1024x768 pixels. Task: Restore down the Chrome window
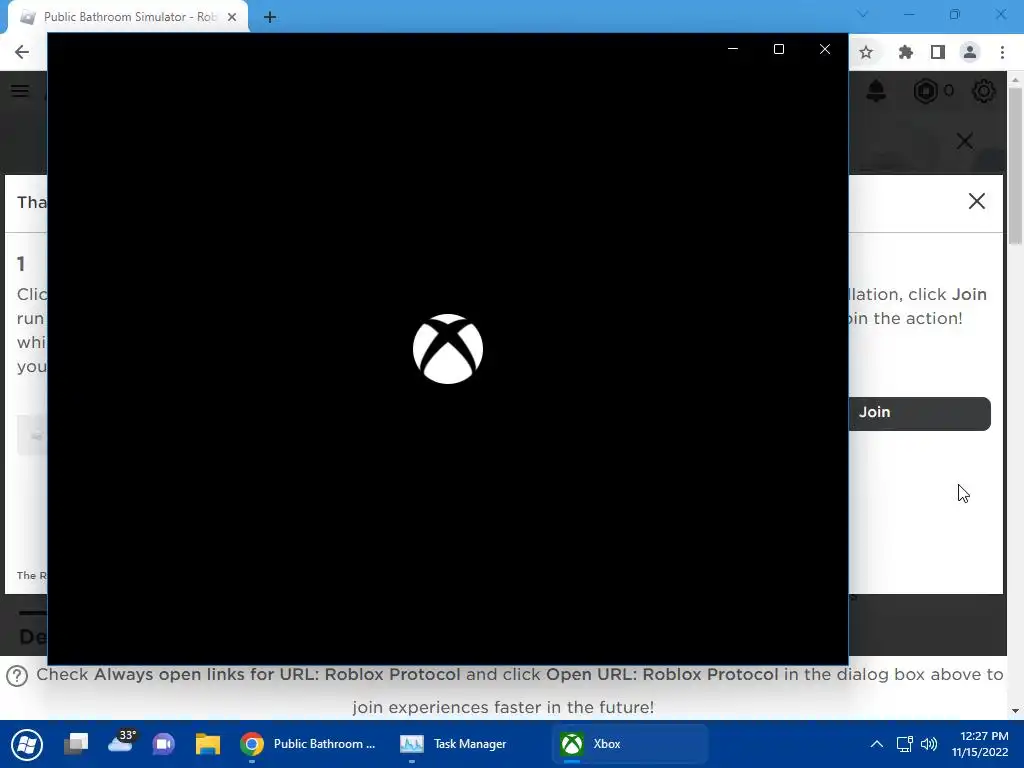tap(955, 14)
